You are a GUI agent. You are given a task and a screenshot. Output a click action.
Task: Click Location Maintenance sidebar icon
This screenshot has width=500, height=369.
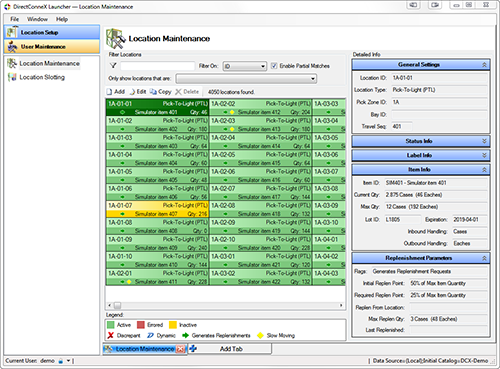click(x=12, y=63)
